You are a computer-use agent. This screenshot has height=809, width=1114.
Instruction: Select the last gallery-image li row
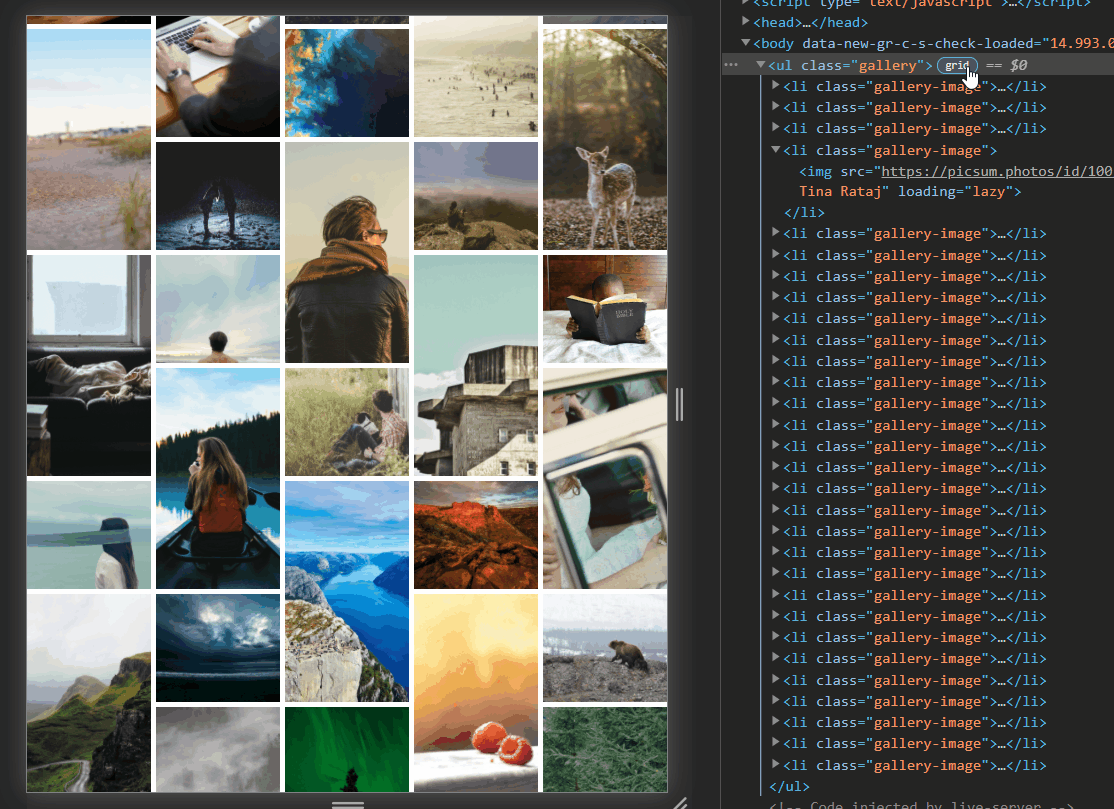coord(900,766)
